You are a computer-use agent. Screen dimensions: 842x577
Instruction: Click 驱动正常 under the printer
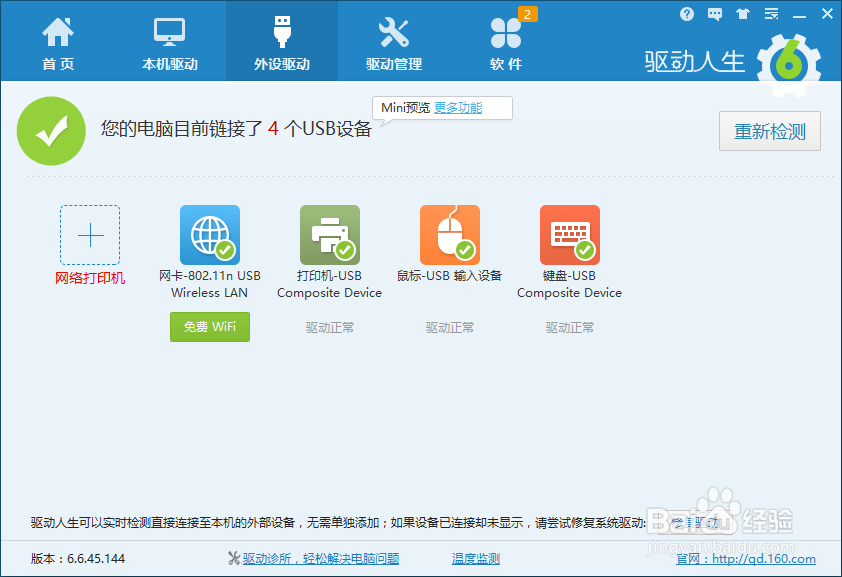330,327
